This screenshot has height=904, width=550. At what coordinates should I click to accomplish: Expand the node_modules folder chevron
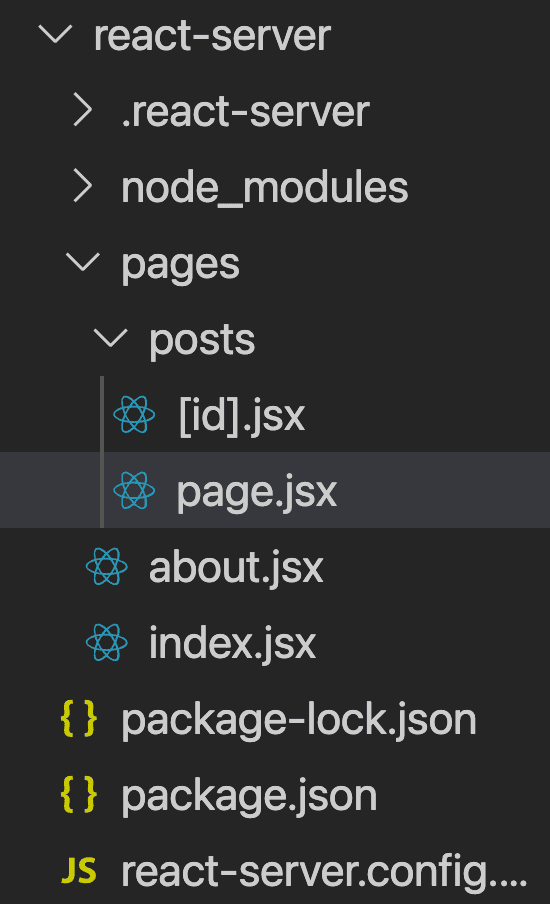tap(82, 187)
